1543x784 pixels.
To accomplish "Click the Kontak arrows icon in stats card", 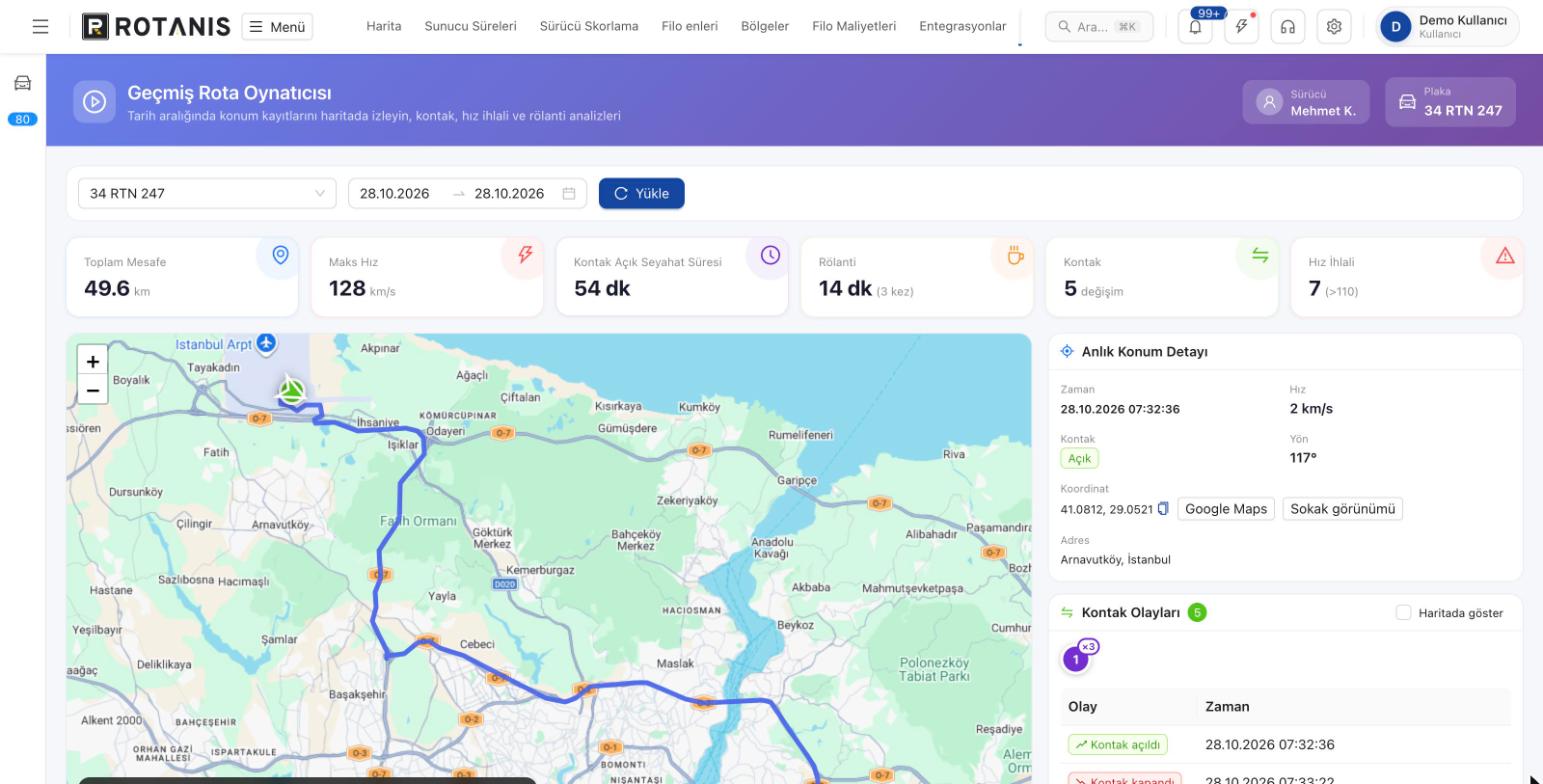I will point(1260,256).
